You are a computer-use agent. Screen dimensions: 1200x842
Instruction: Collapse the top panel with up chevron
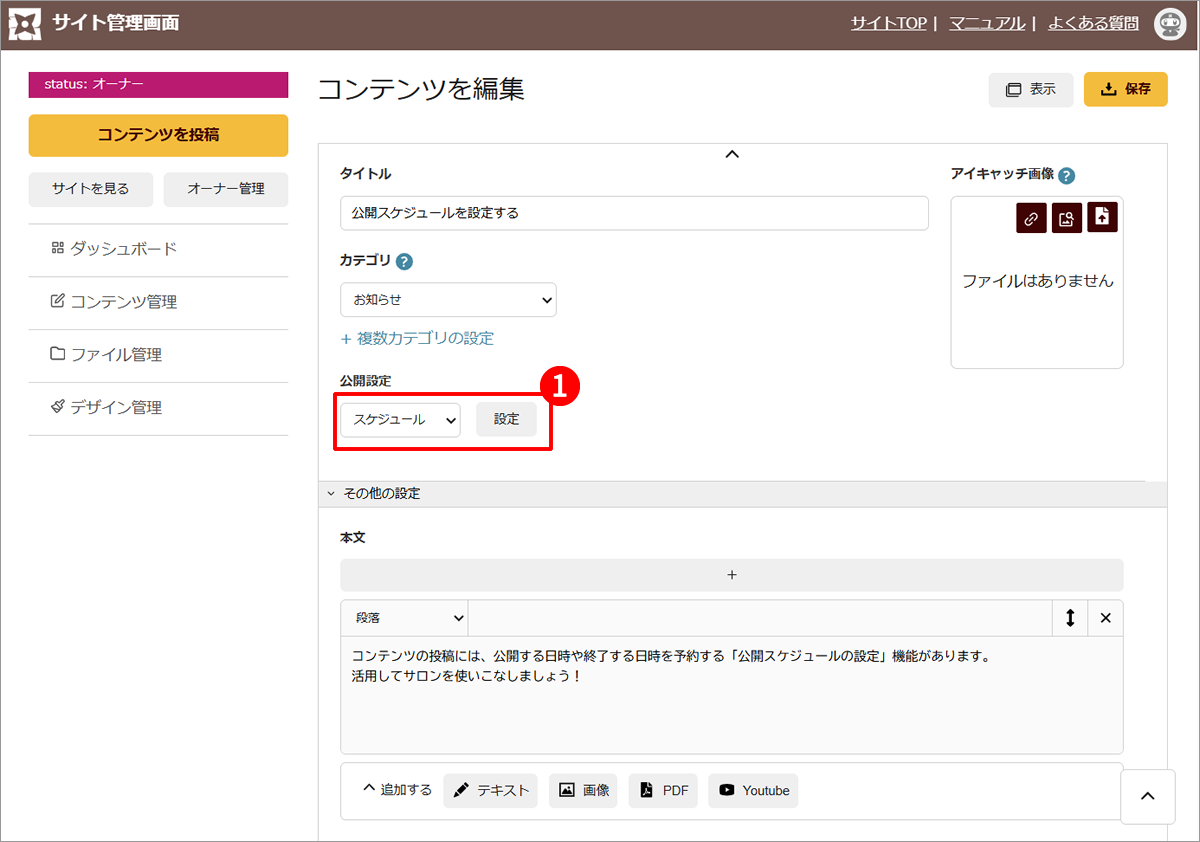732,154
